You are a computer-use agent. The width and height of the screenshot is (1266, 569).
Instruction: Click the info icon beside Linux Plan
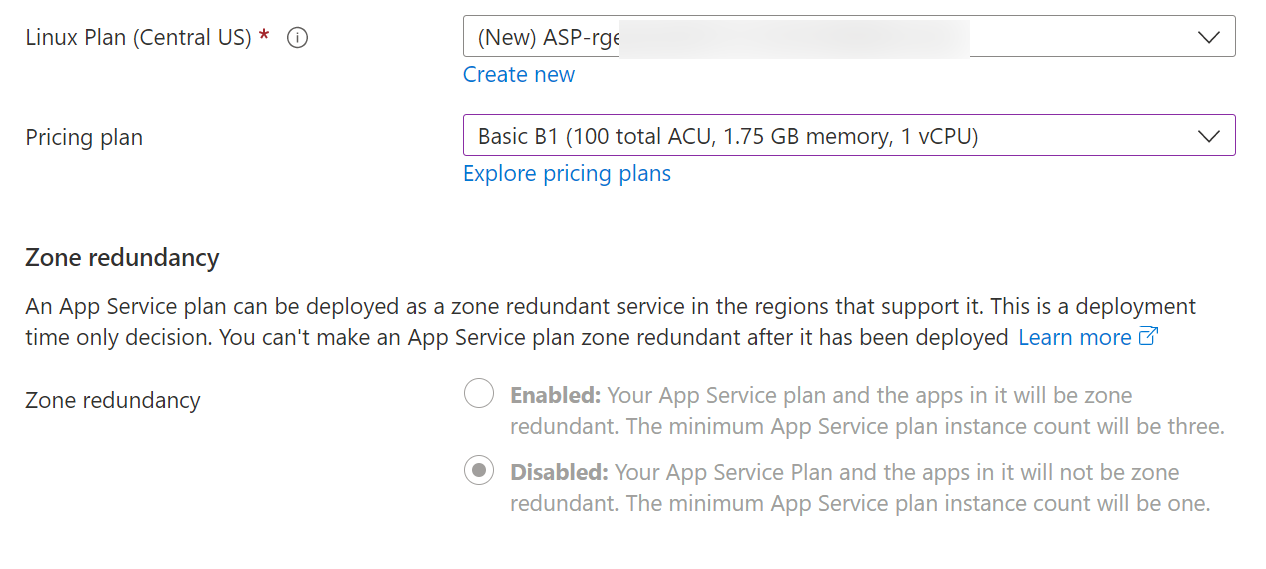[297, 38]
